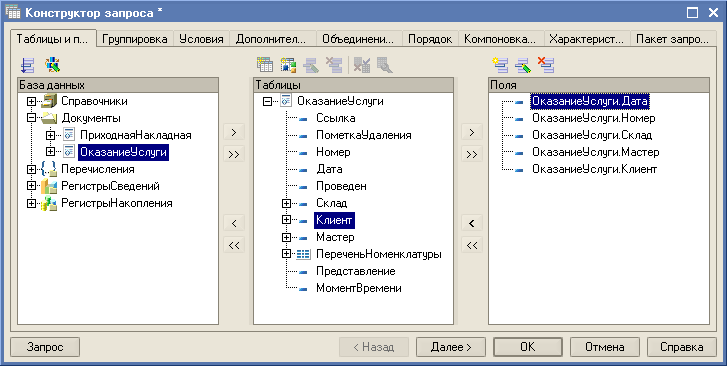
Task: Click the temporary table description icon above Таблицы
Action: [288, 65]
